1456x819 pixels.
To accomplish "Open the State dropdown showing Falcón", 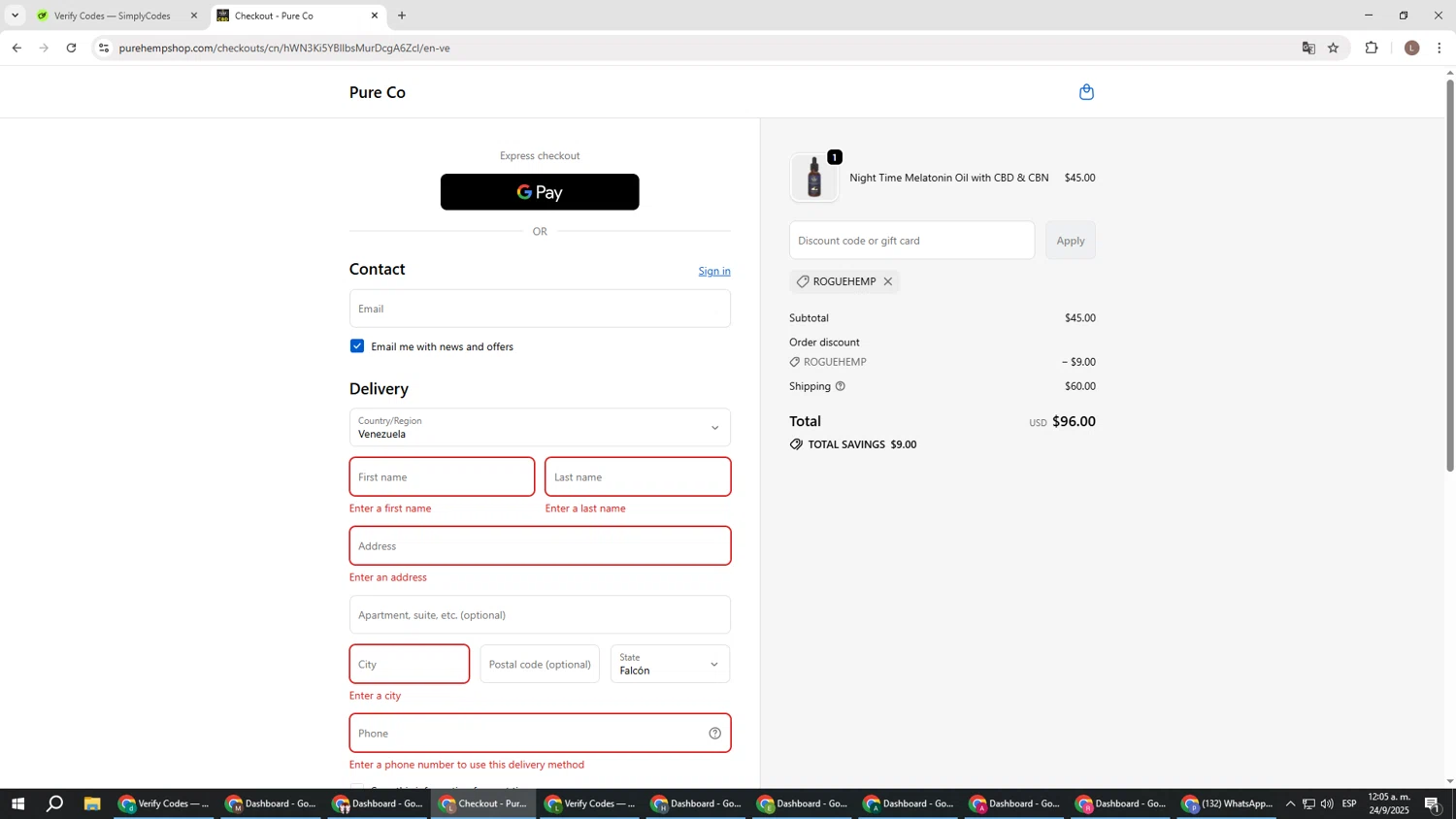I will (670, 665).
